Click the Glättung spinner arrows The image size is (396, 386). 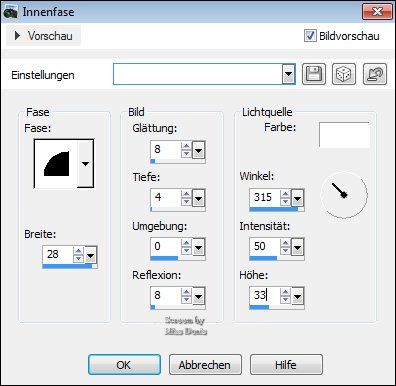click(186, 150)
